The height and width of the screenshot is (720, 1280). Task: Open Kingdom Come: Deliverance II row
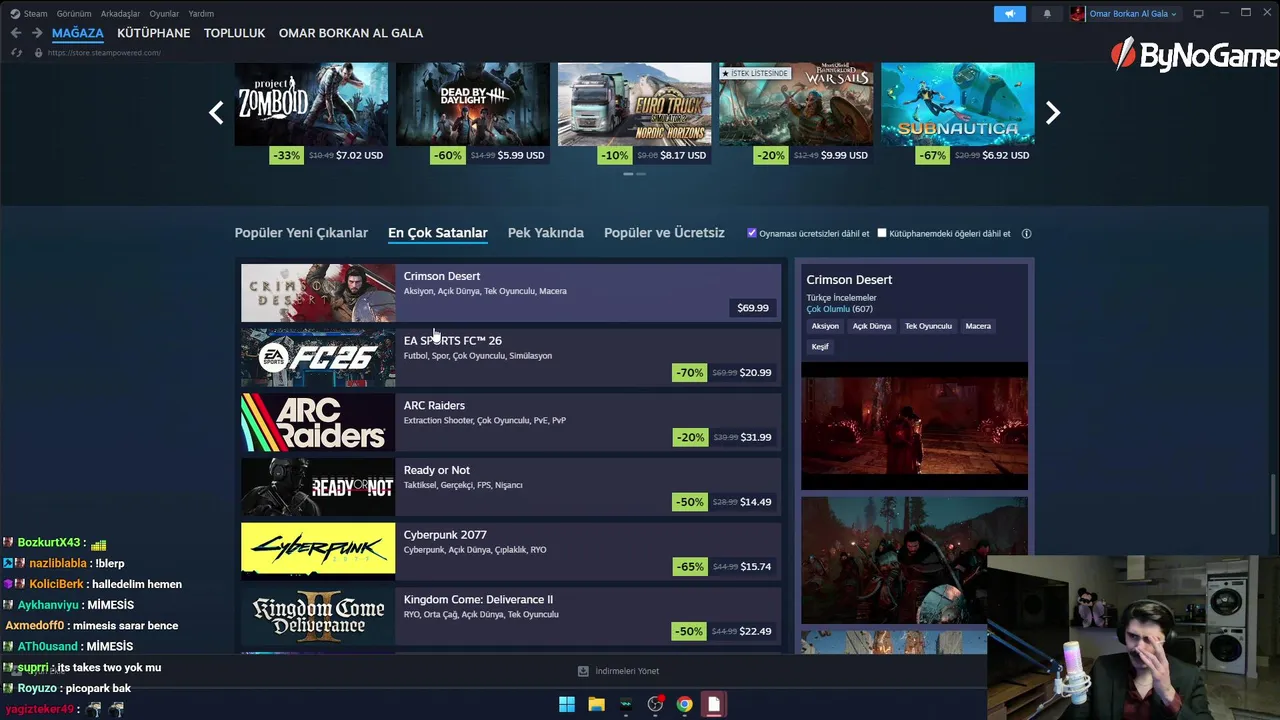[x=511, y=616]
